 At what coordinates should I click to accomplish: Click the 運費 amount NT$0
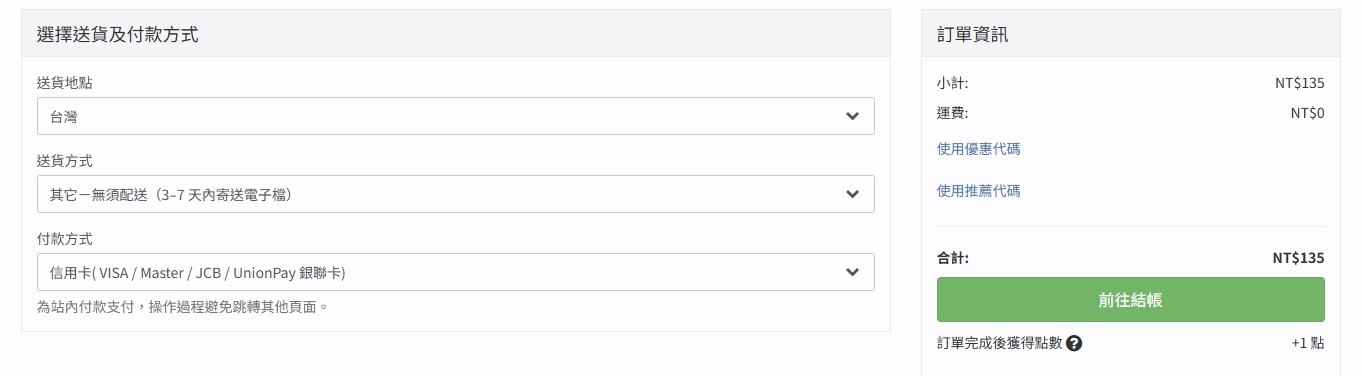[1307, 113]
